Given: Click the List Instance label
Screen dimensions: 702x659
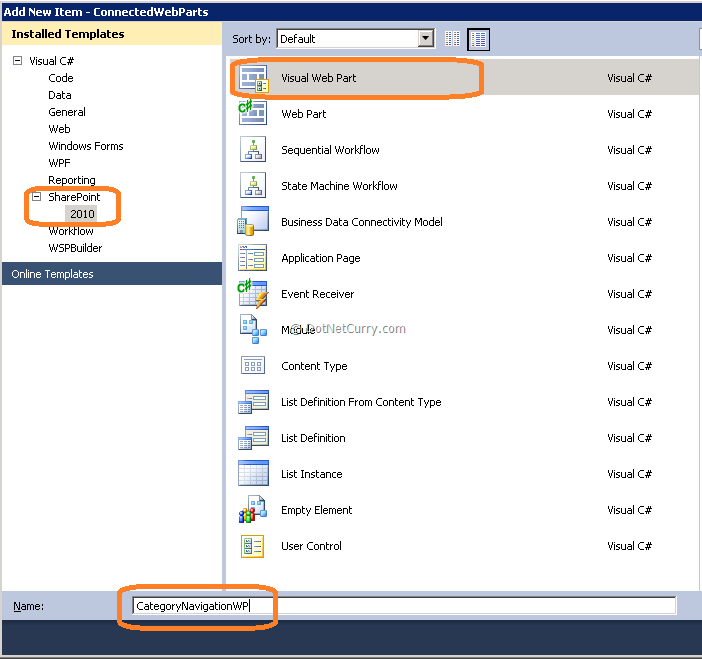Looking at the screenshot, I should coord(311,474).
